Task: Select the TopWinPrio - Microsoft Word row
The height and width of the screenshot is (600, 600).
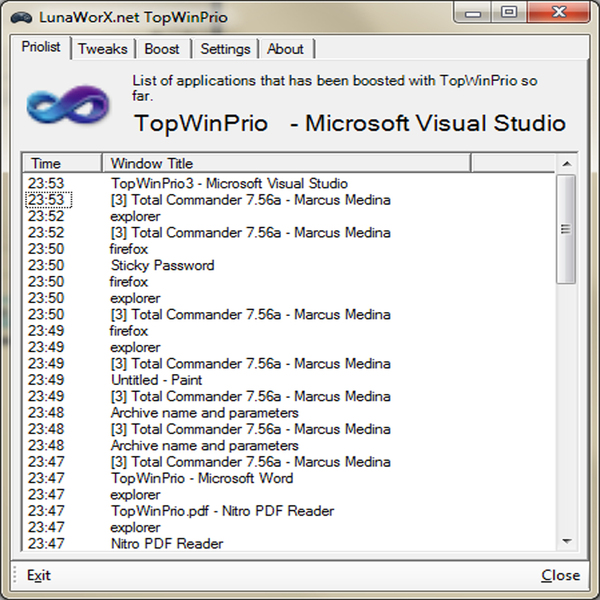Action: [x=289, y=478]
